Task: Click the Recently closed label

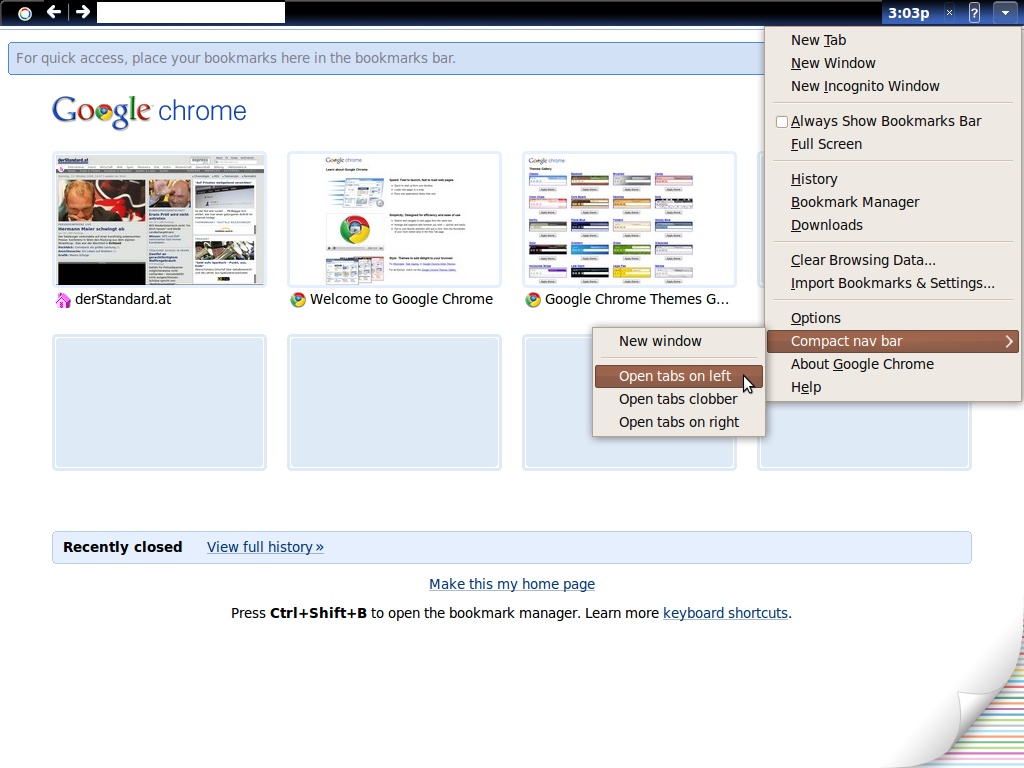Action: pos(122,547)
